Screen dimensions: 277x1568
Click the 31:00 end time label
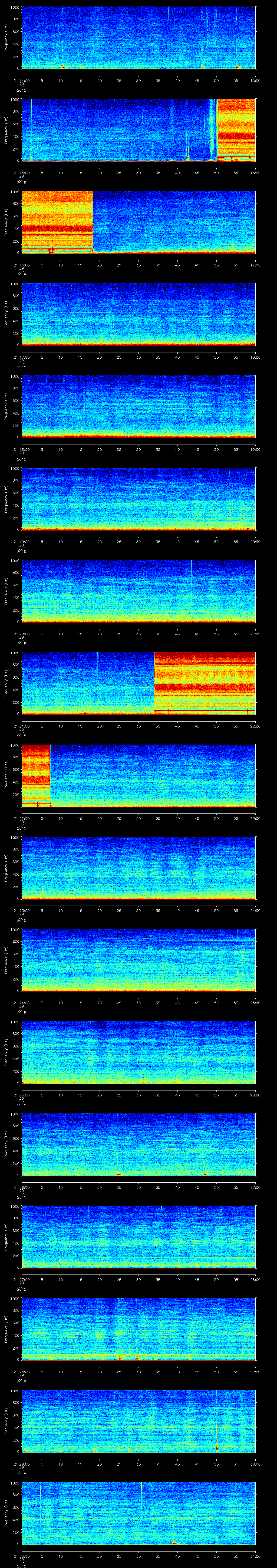coord(255,1556)
